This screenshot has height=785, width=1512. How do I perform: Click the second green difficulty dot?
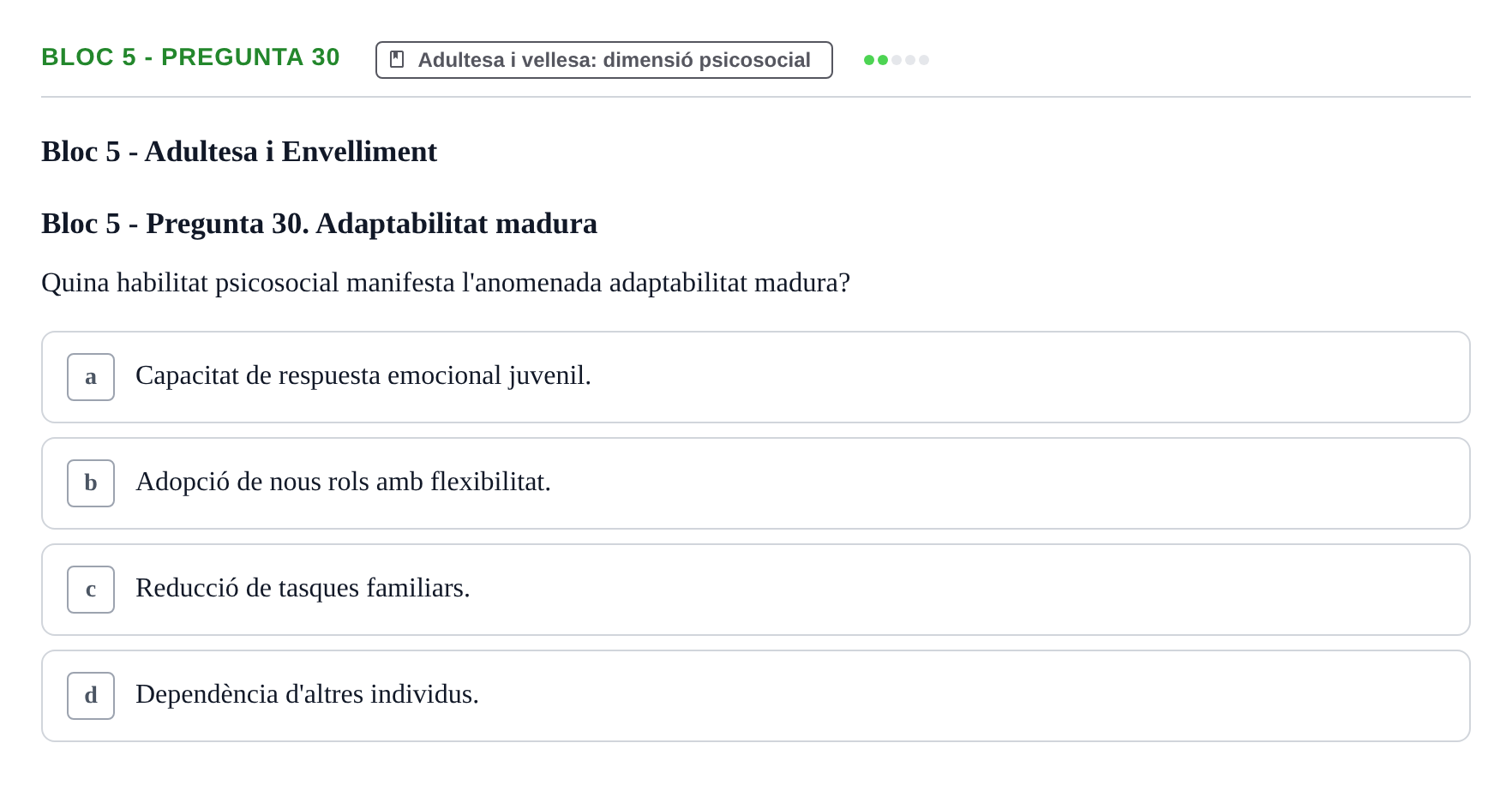883,60
